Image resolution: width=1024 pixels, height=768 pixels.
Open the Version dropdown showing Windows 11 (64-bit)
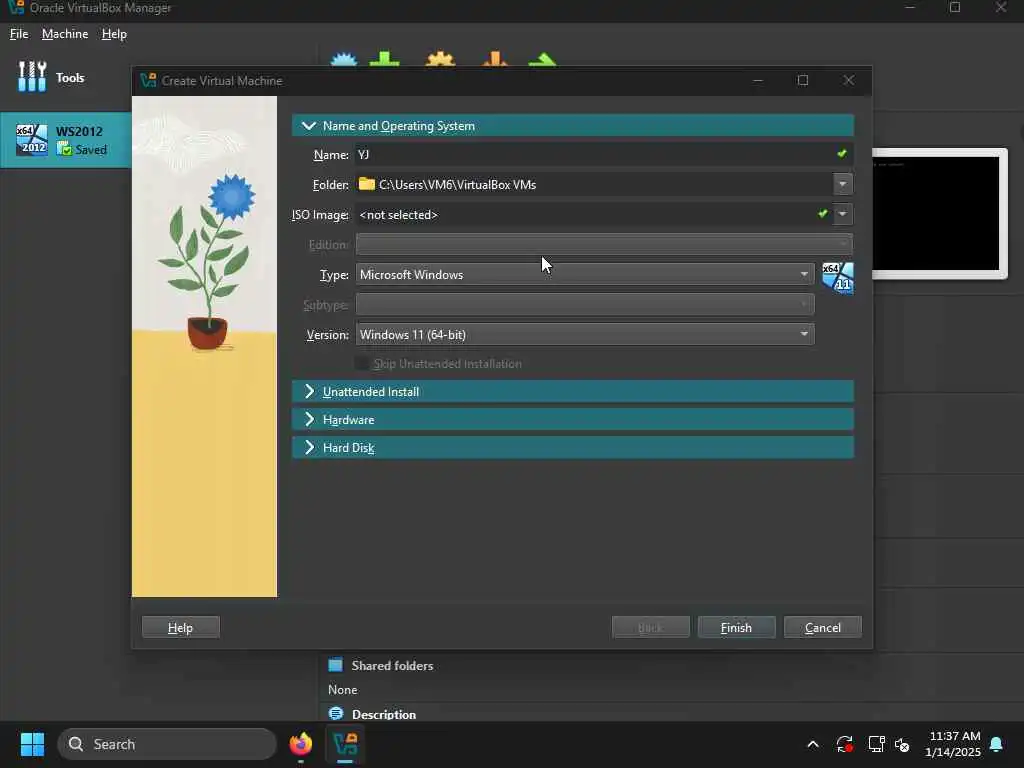pos(585,334)
